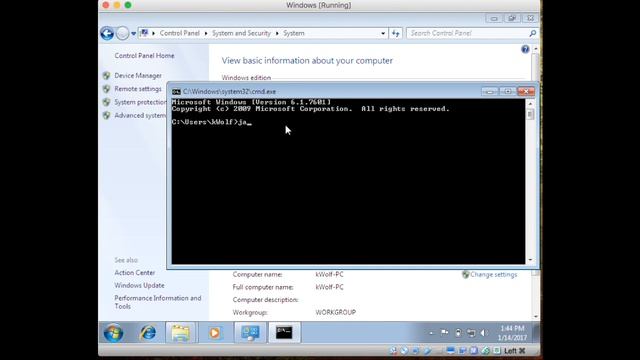Open Performance Information and Tools link
This screenshot has width=640, height=360.
(158, 302)
